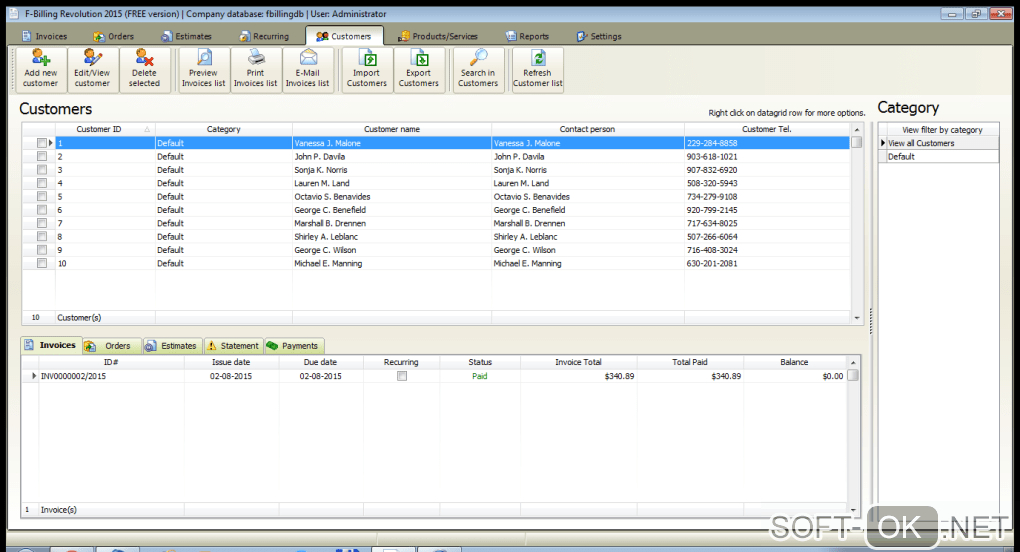Click Delete selected customer icon
The image size is (1020, 552).
pos(144,70)
